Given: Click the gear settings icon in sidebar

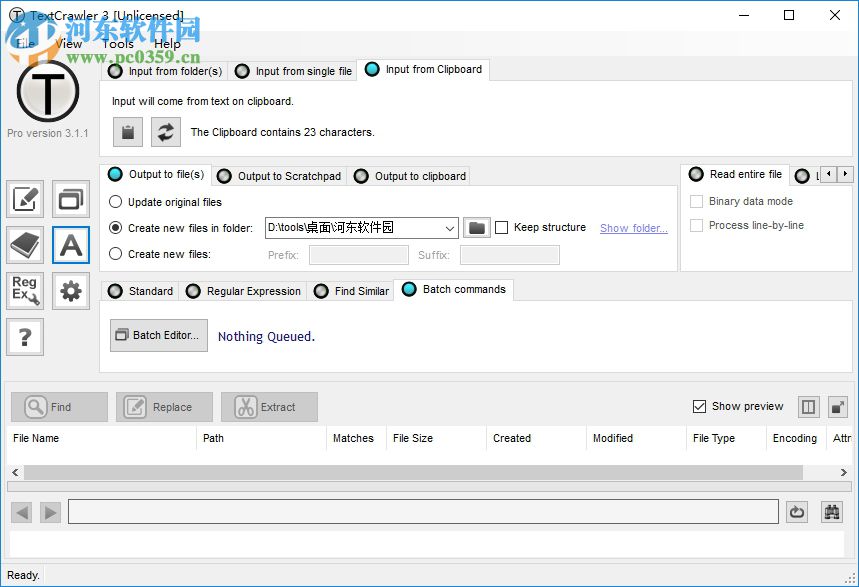Looking at the screenshot, I should coord(70,291).
